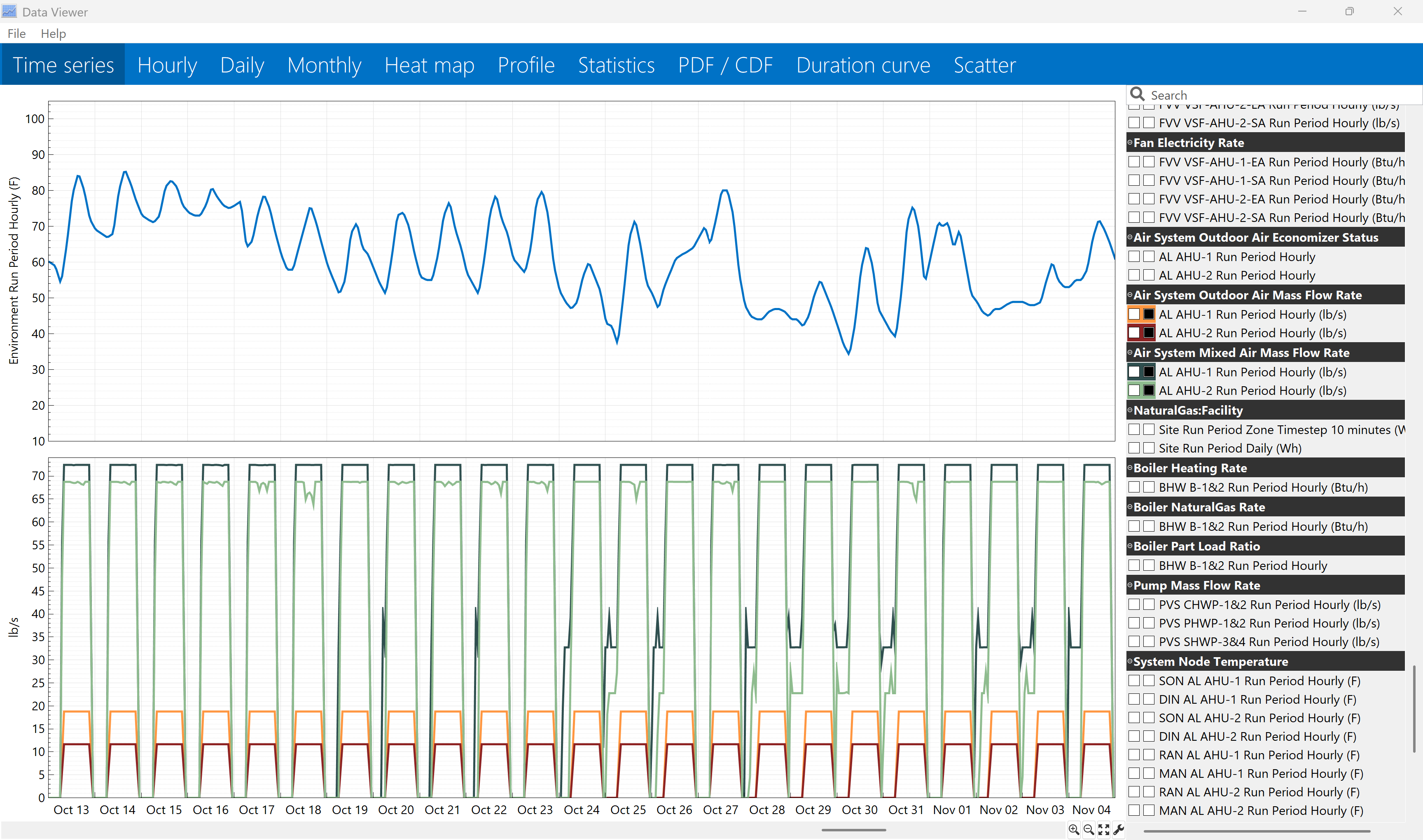Tick right checkbox of FVV VSF-AHU-1-SA (Btu/h)
The width and height of the screenshot is (1423, 840).
coord(1149,181)
